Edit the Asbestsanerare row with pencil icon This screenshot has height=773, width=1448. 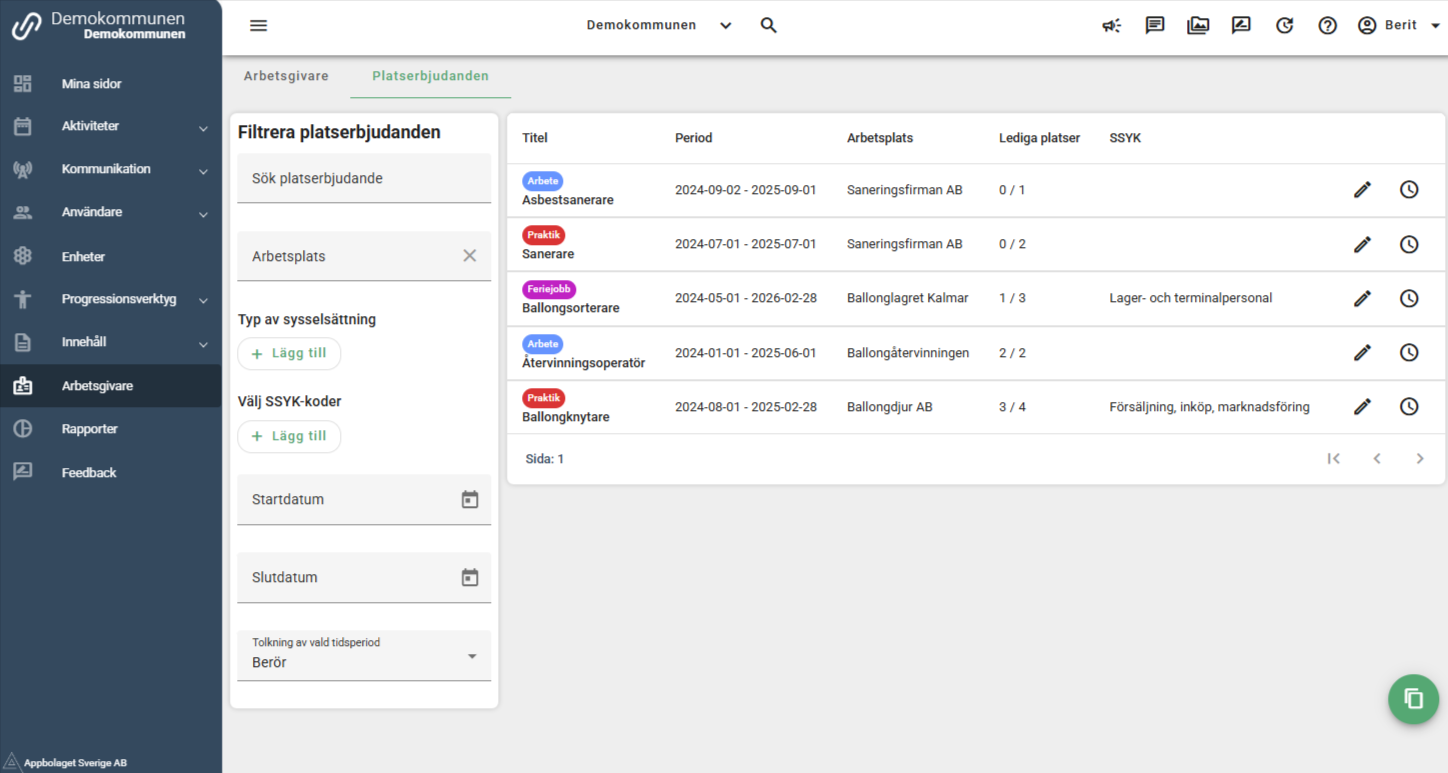tap(1362, 189)
